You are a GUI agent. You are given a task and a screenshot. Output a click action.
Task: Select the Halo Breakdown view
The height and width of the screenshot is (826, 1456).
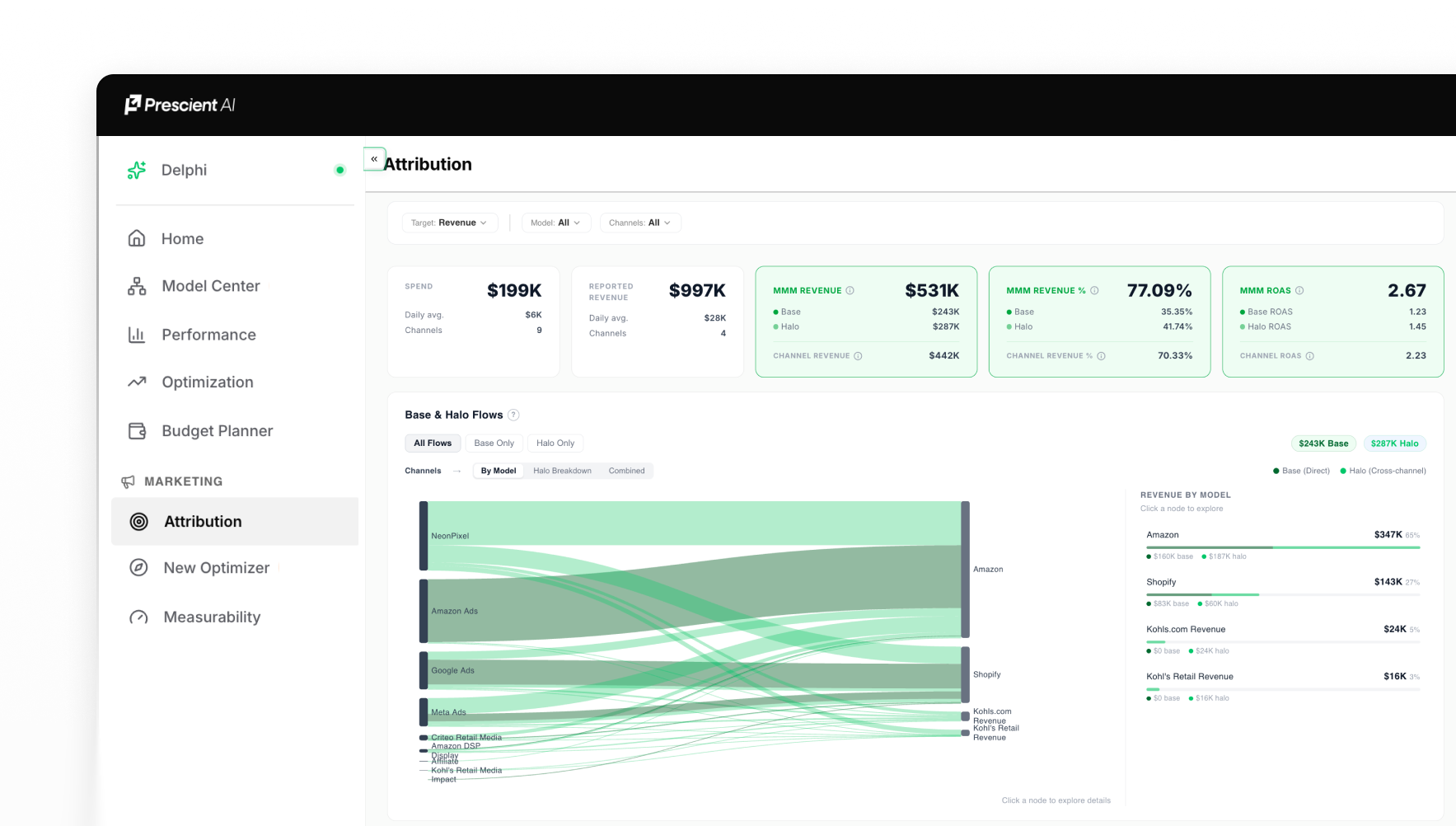562,471
